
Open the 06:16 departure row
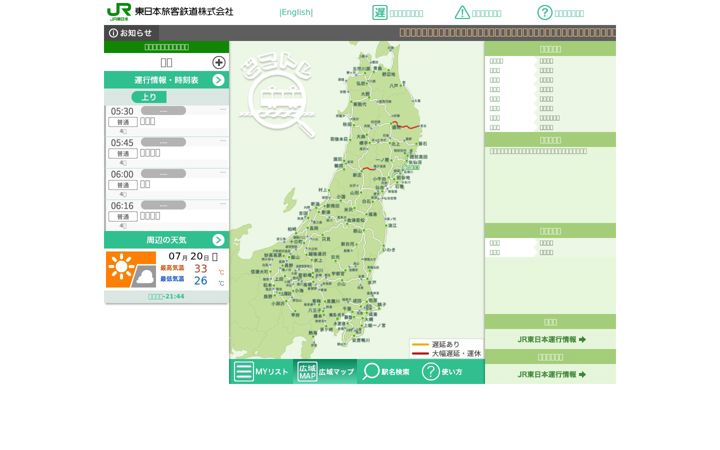pos(167,215)
